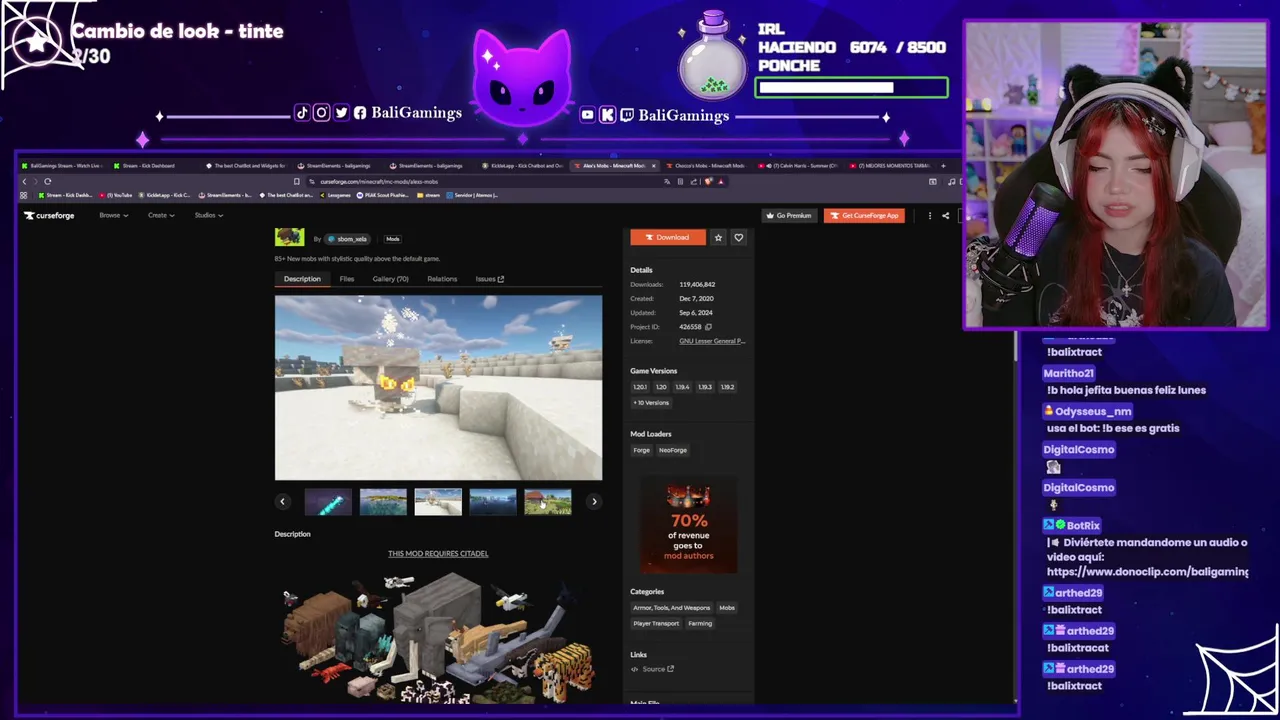The height and width of the screenshot is (720, 1280).
Task: Open THIS MOD REQUIRES CITADEL link
Action: [x=438, y=553]
